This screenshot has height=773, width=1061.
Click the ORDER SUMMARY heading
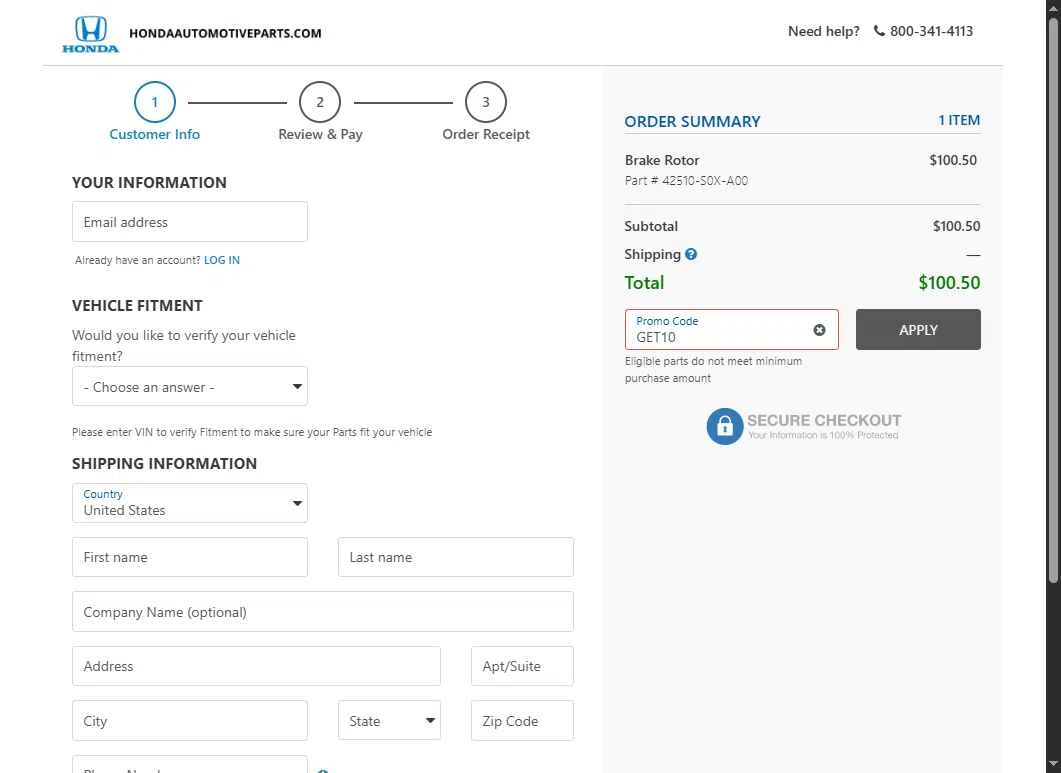point(692,122)
